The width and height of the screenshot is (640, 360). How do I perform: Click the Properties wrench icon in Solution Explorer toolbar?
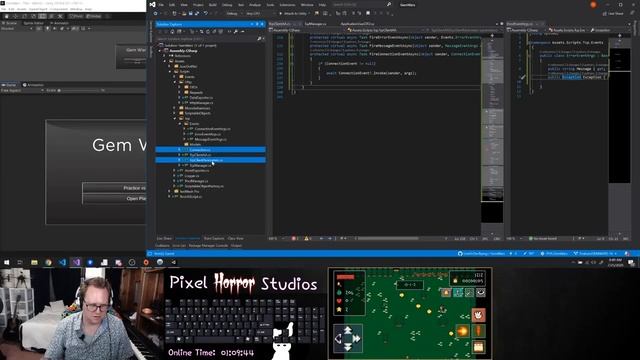pos(236,31)
